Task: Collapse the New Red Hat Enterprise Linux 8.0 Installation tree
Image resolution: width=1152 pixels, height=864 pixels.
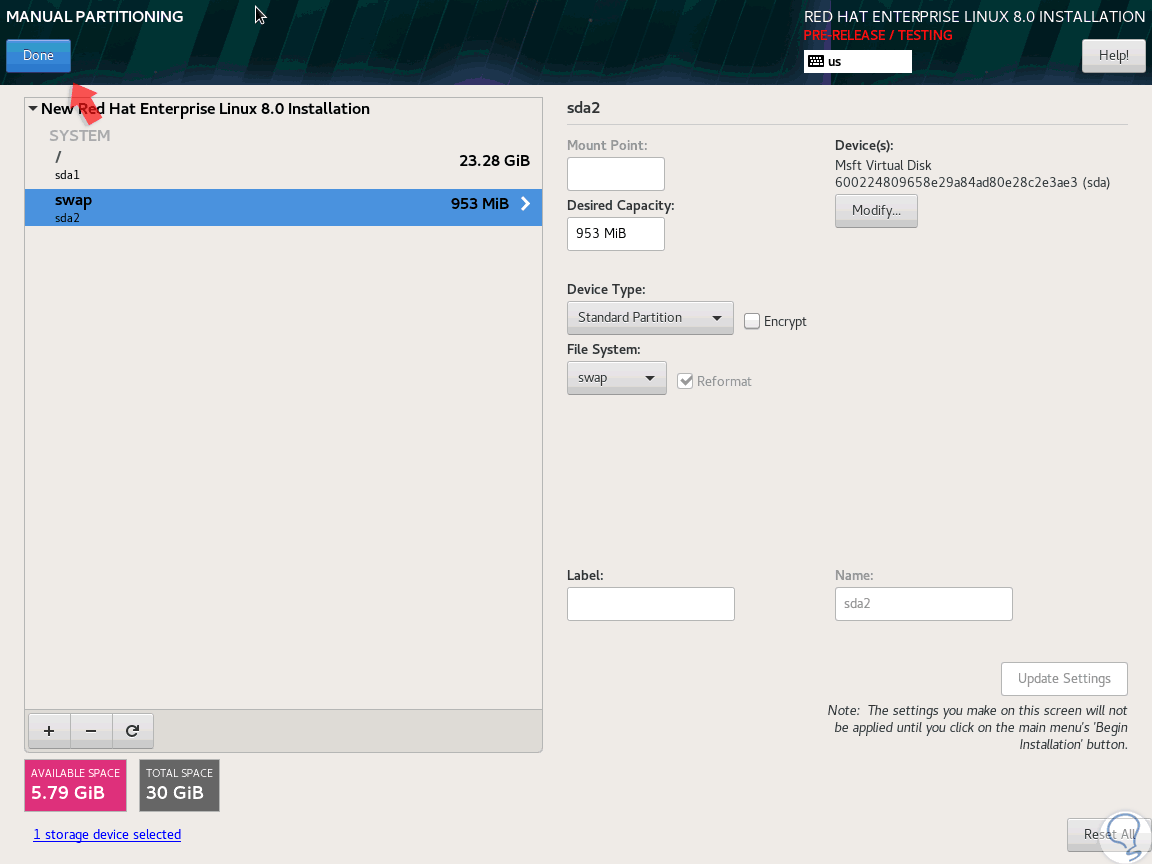Action: [x=33, y=109]
